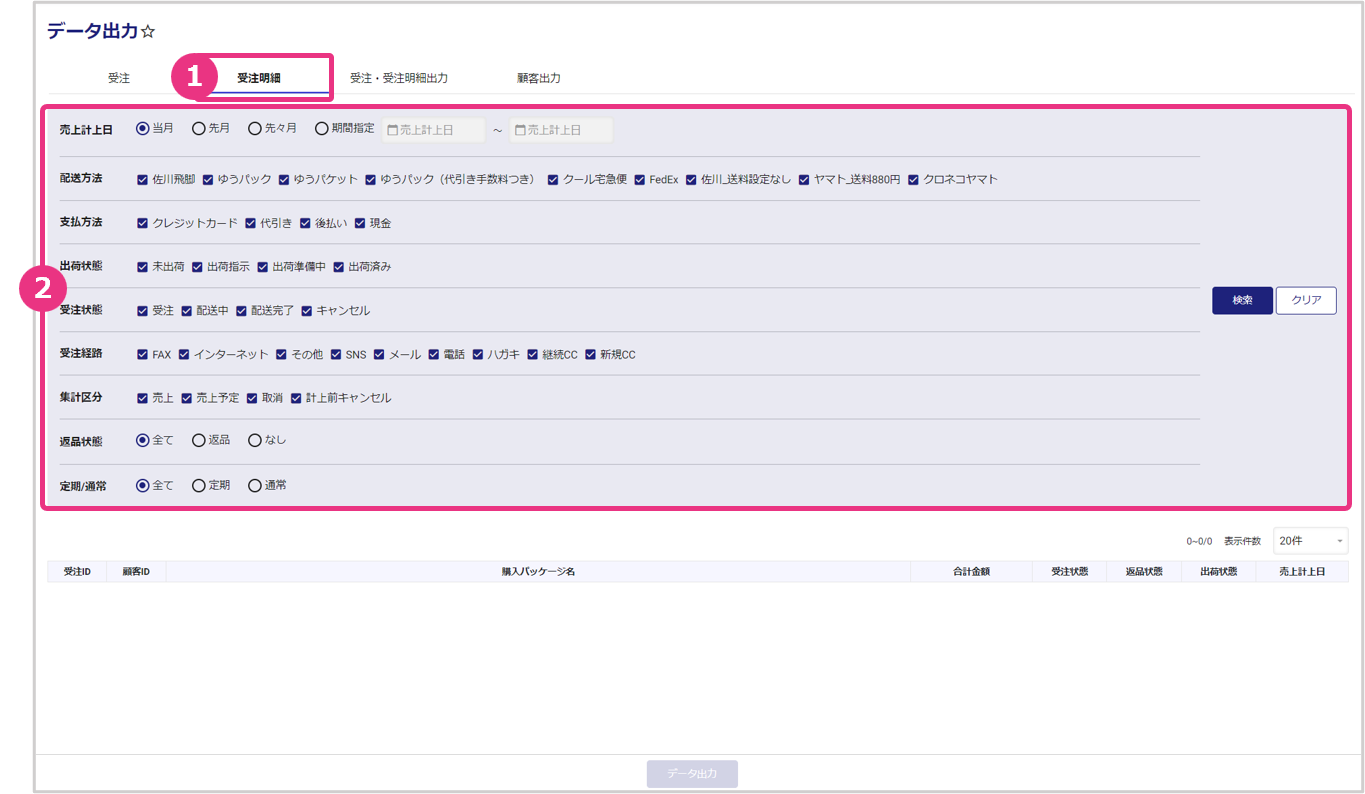Open the 受注・受注明細出力 tab
1365x794 pixels.
pos(398,78)
